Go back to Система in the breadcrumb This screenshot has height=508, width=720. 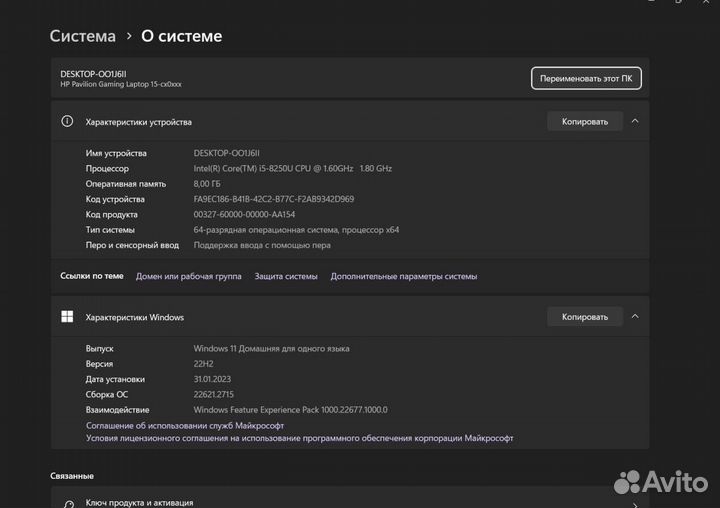[83, 36]
